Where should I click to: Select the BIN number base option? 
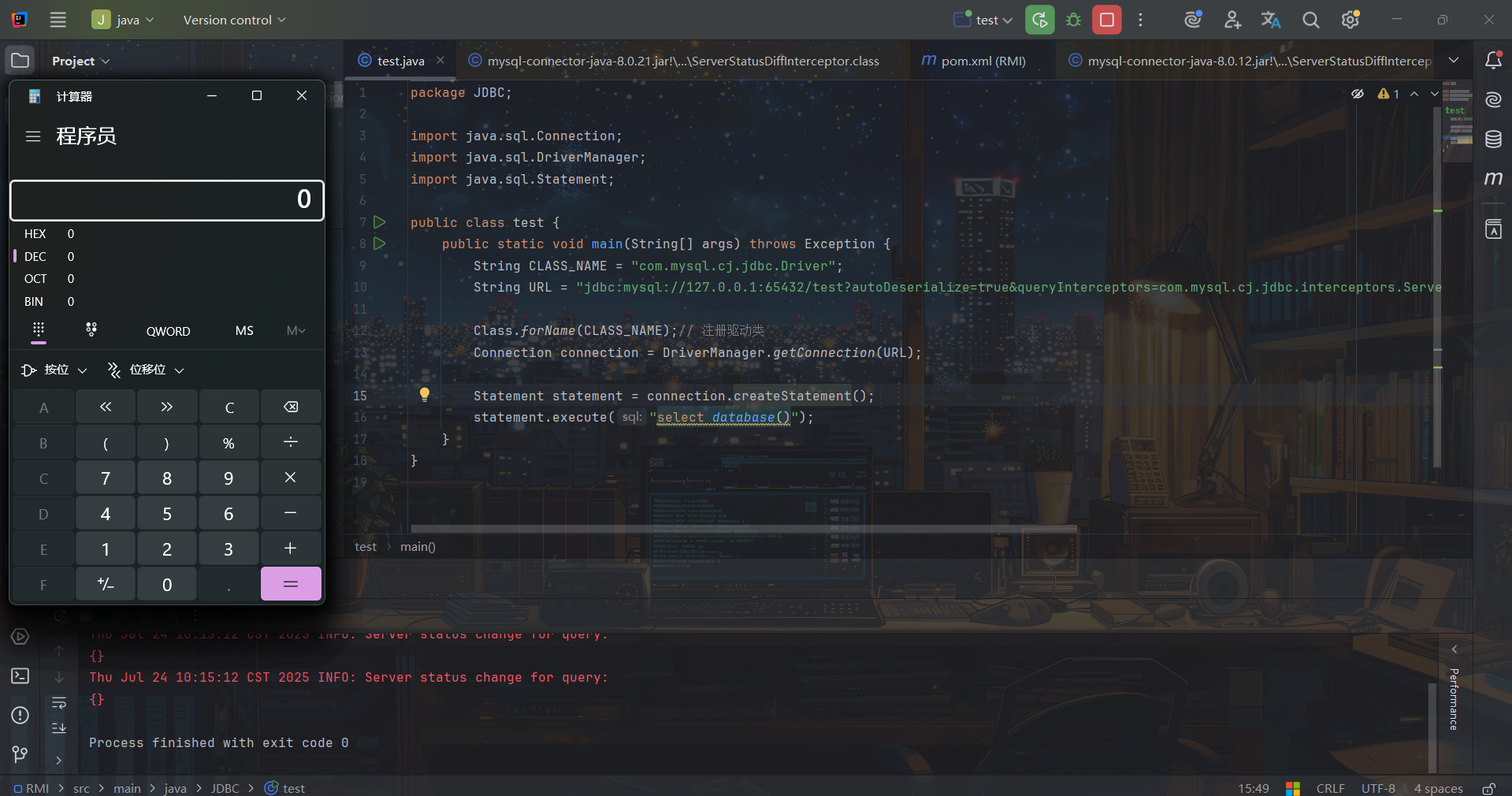tap(34, 302)
